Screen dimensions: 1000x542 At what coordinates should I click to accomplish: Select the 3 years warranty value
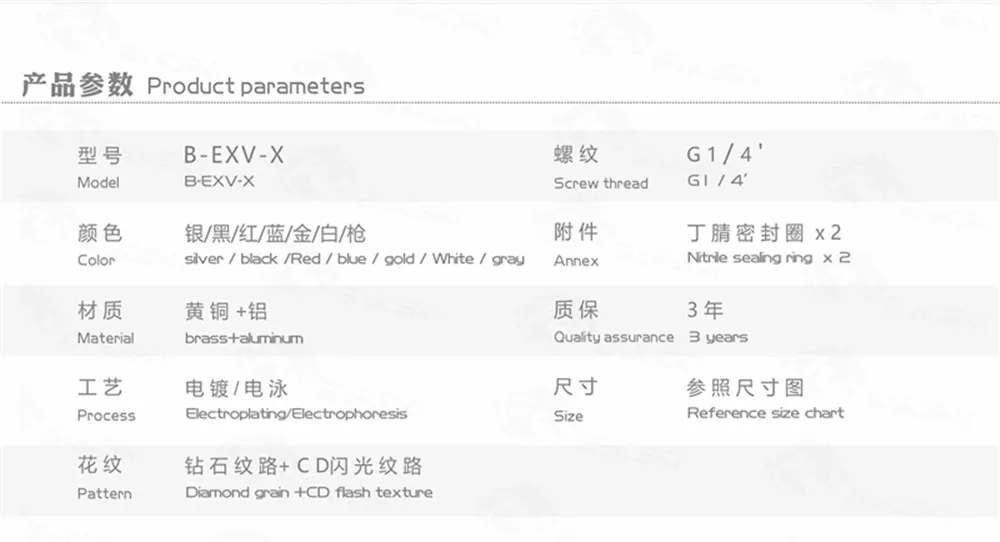[x=718, y=337]
